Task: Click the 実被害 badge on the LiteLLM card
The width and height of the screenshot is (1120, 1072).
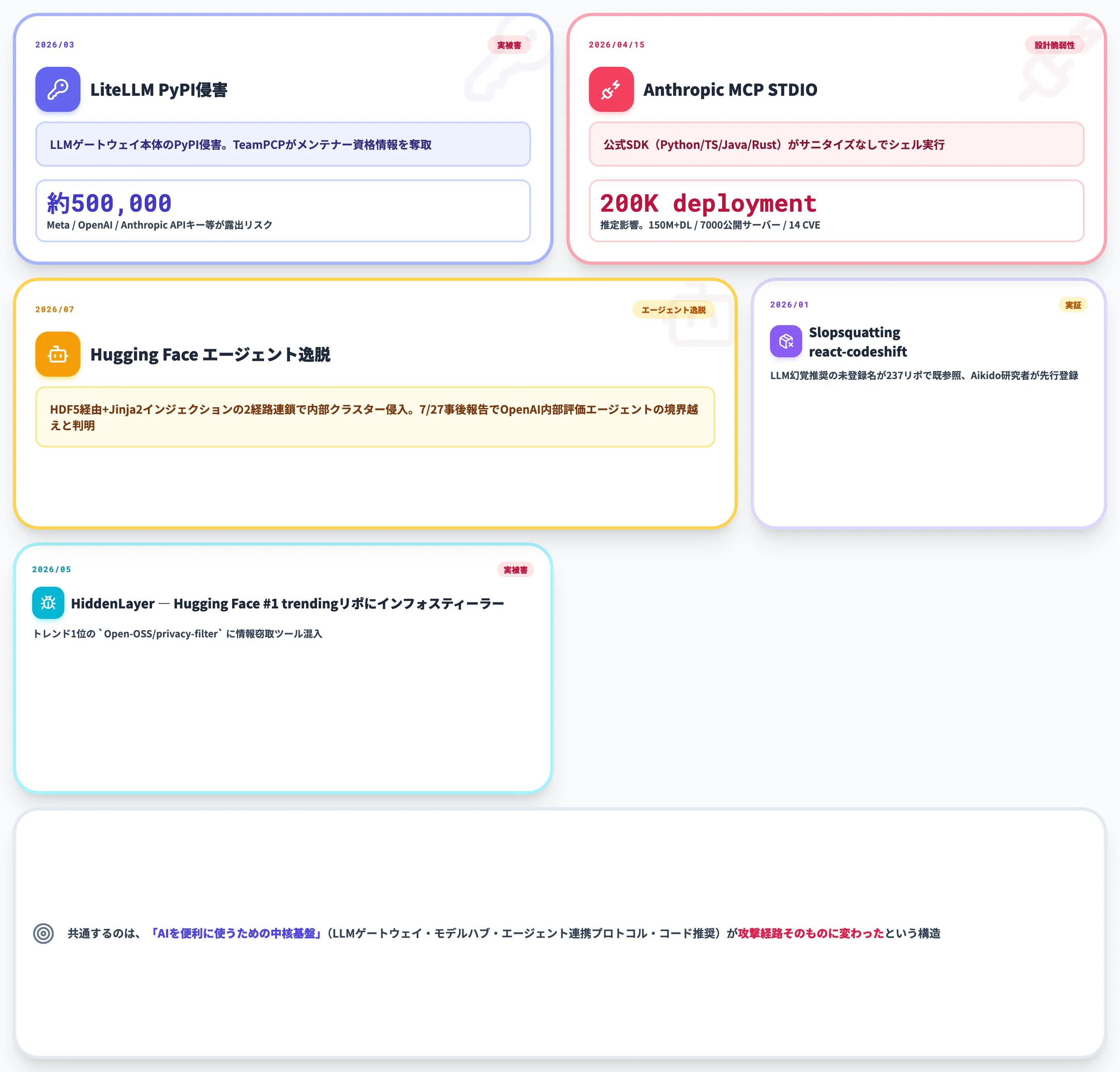Action: 509,45
